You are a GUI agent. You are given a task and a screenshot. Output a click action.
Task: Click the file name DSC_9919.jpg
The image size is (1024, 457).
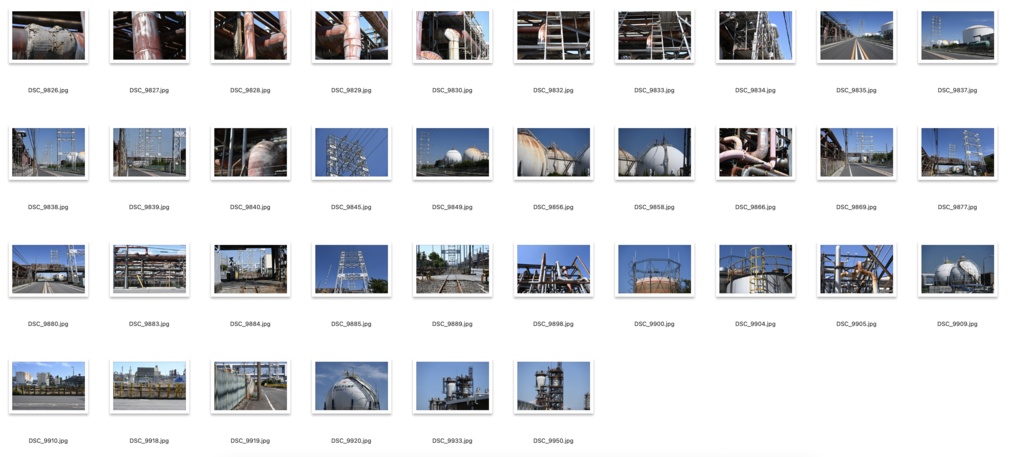pos(251,441)
